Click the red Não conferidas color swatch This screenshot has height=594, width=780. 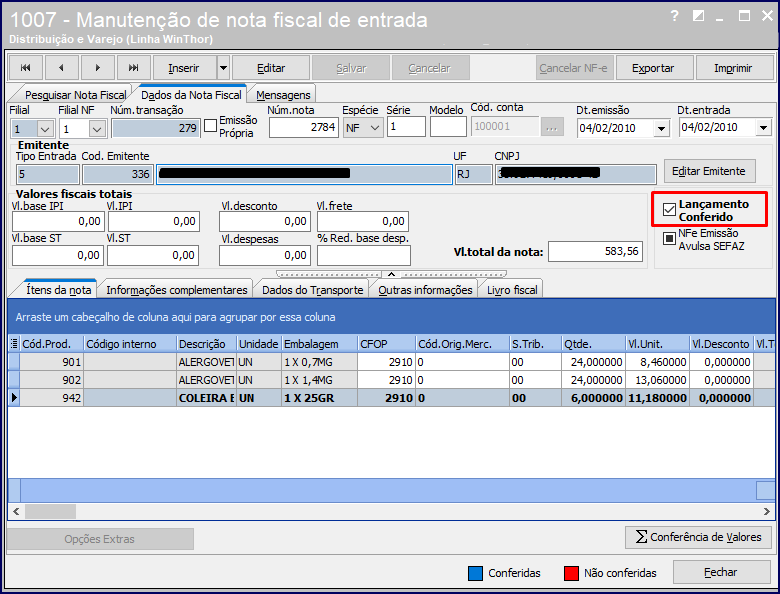[571, 573]
